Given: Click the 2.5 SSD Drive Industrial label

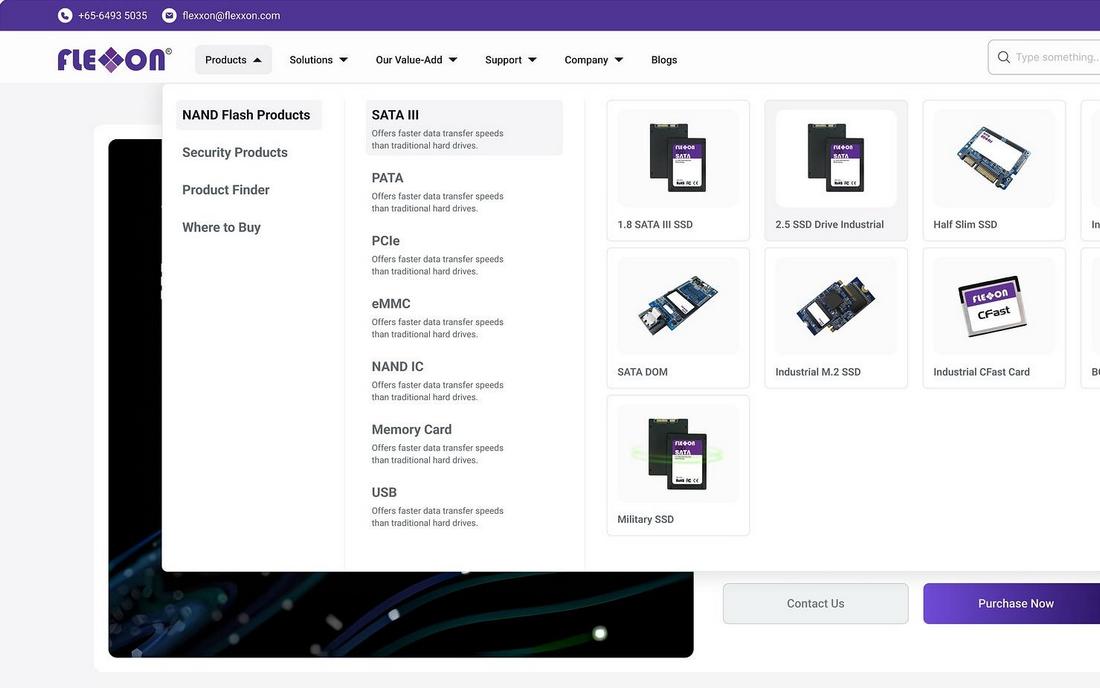Looking at the screenshot, I should tap(829, 224).
